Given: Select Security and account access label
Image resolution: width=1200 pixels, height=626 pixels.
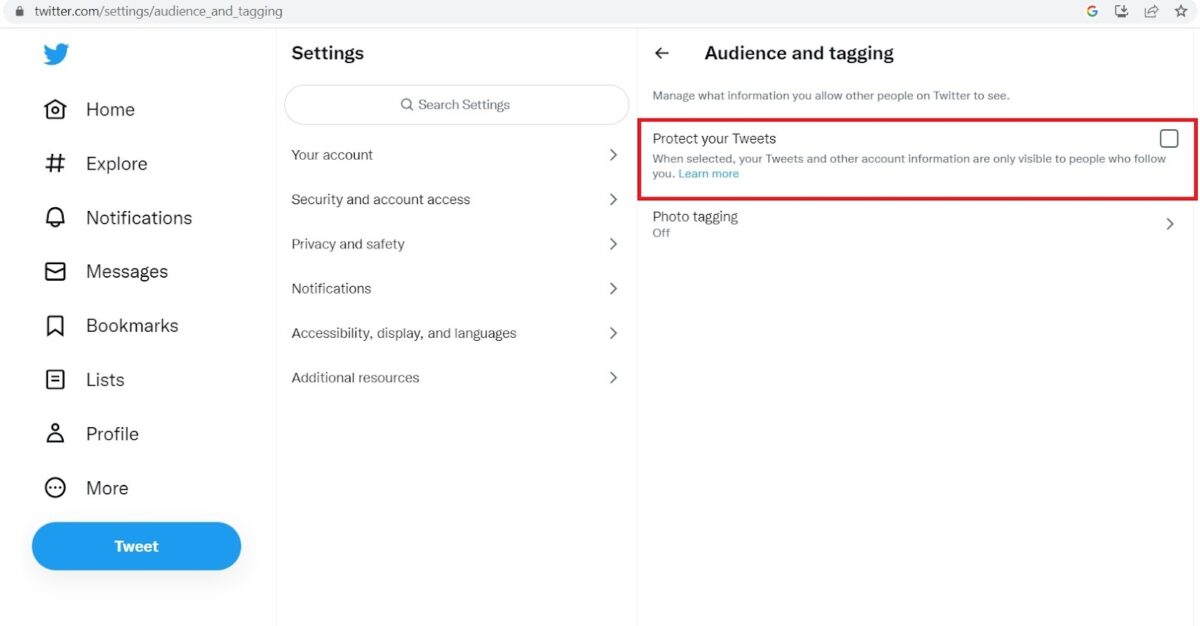Looking at the screenshot, I should coord(380,200).
